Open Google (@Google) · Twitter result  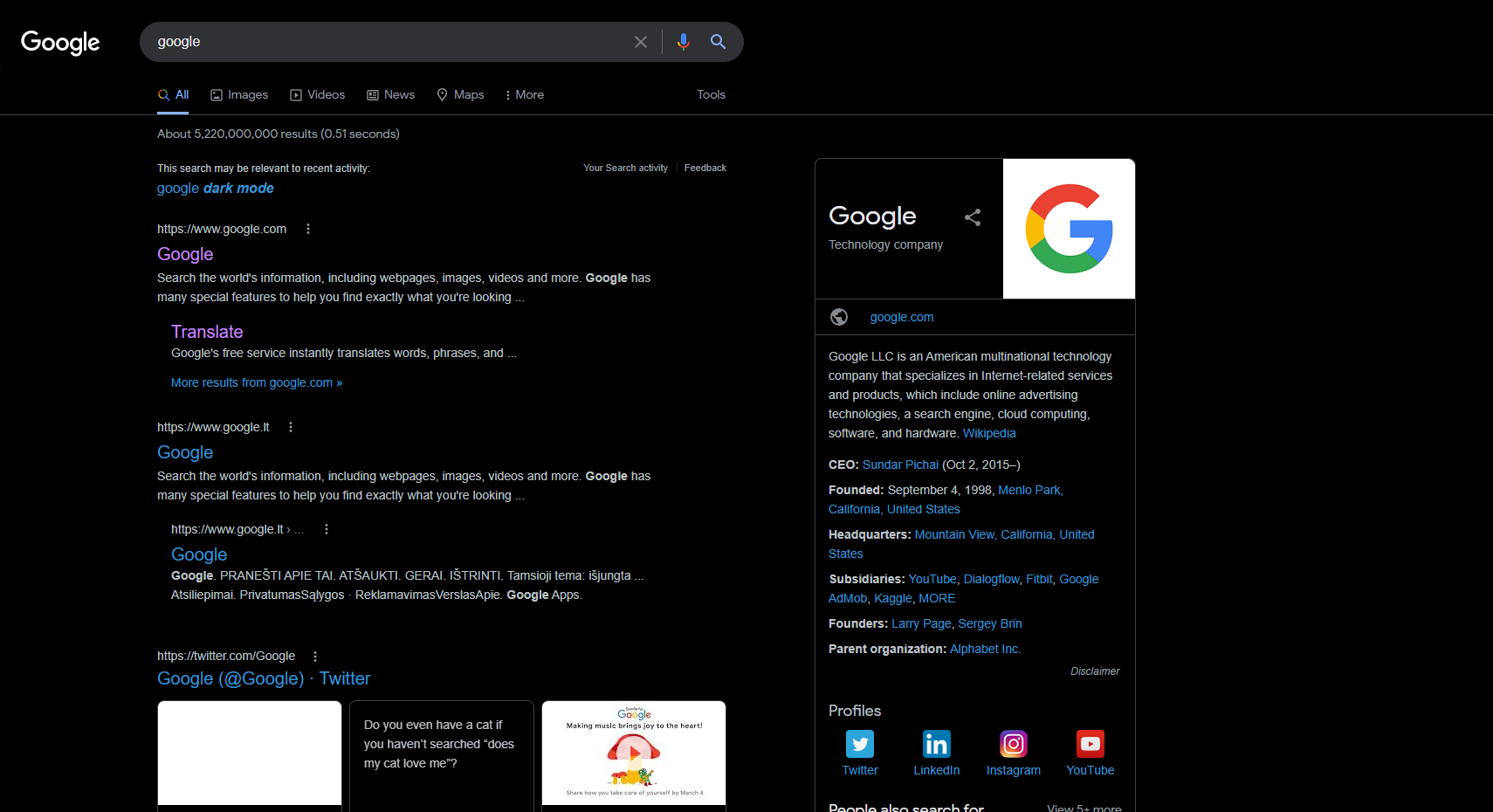pyautogui.click(x=264, y=678)
